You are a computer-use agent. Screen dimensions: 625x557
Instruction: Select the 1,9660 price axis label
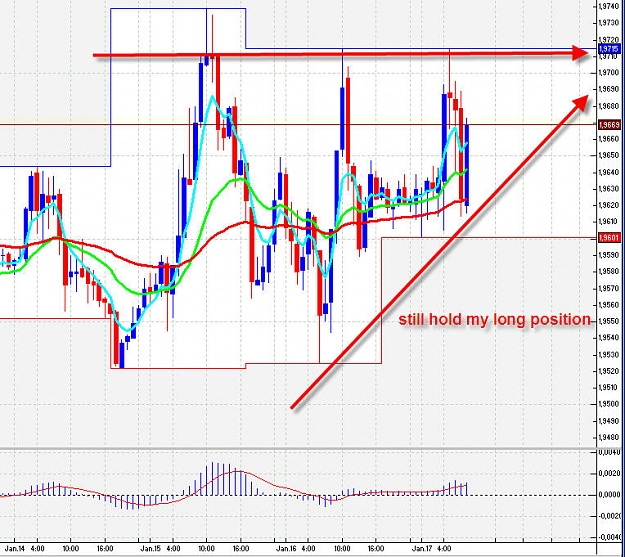610,139
